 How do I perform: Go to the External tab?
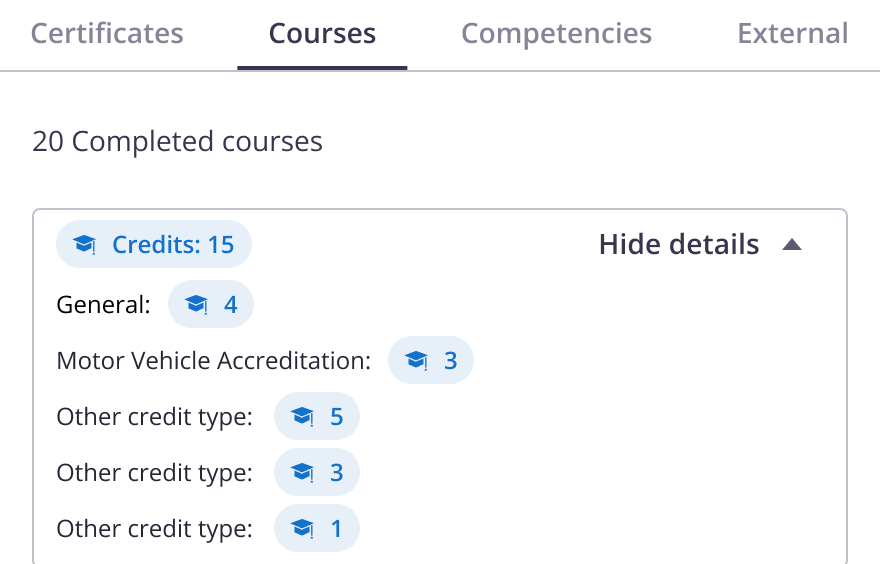tap(792, 33)
